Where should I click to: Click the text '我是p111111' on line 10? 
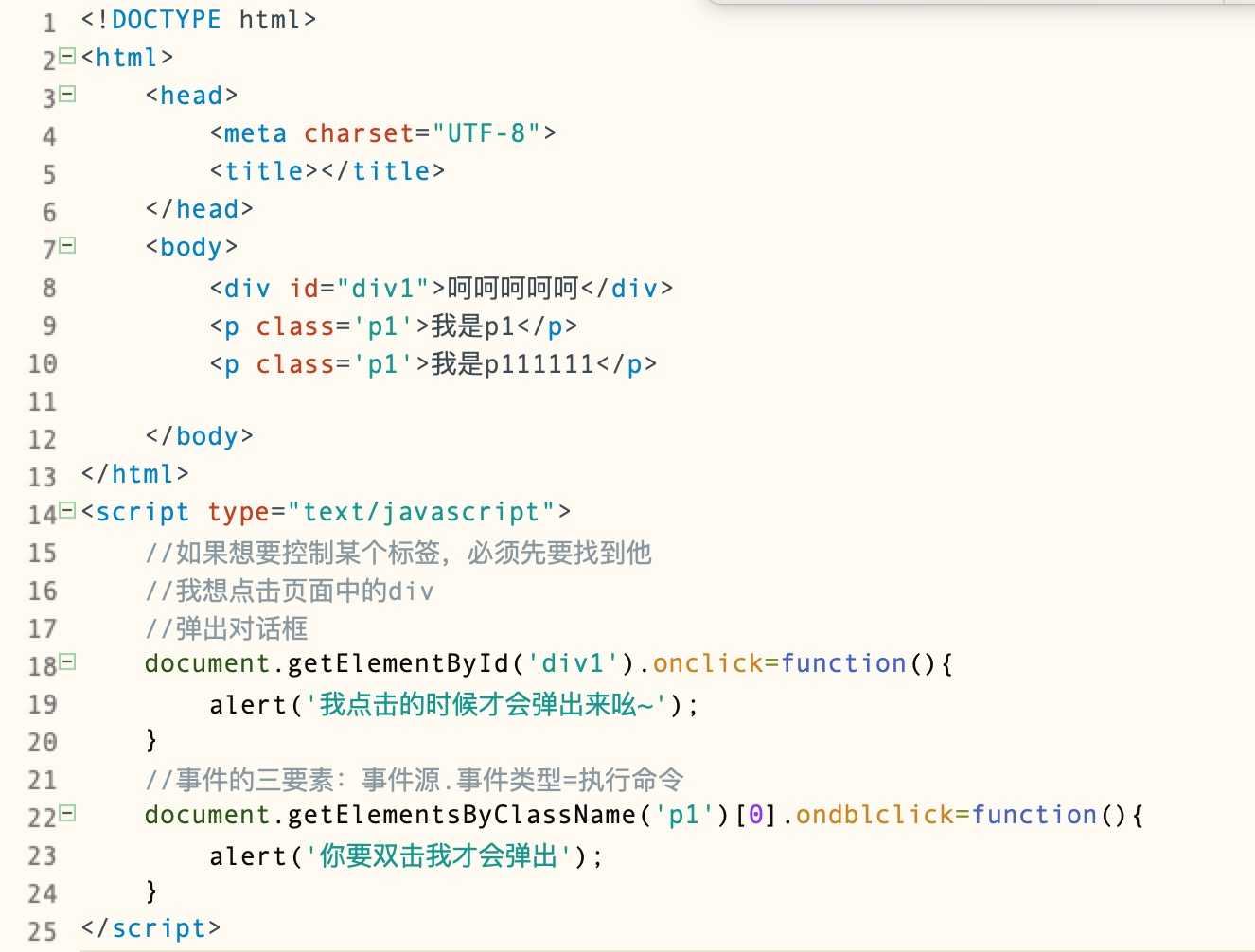tap(513, 364)
